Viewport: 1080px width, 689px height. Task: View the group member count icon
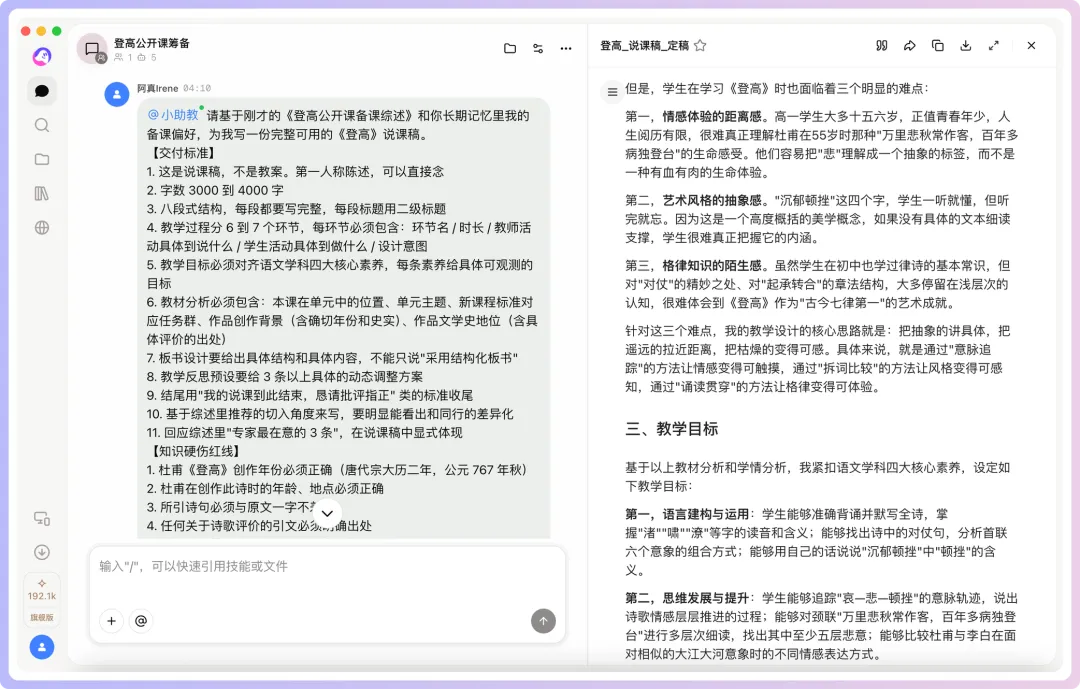(x=118, y=58)
